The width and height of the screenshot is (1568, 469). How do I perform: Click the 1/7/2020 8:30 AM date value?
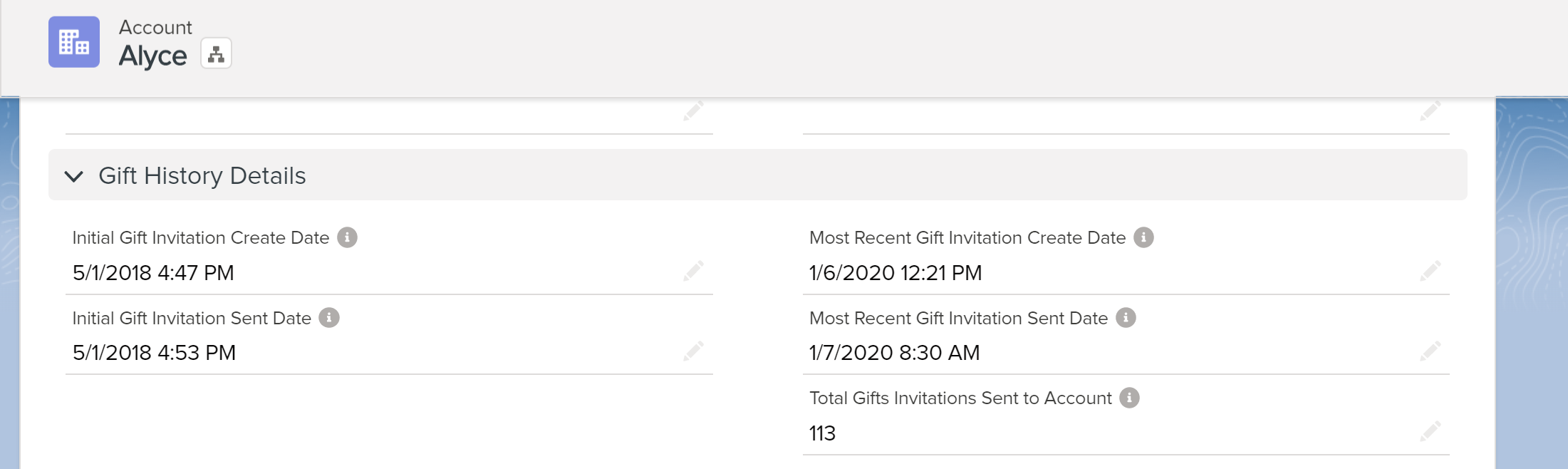(x=895, y=353)
